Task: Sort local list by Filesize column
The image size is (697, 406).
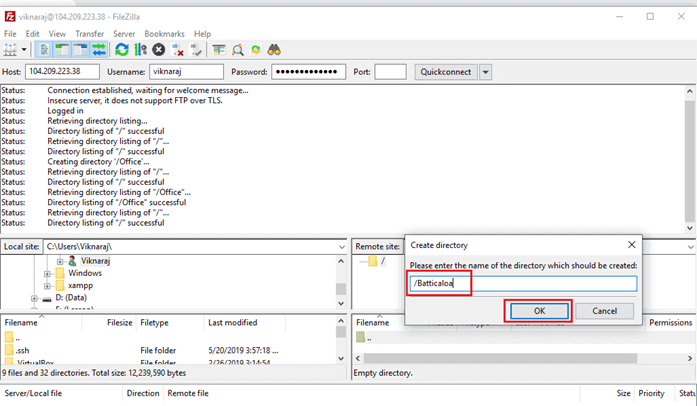Action: coord(109,322)
